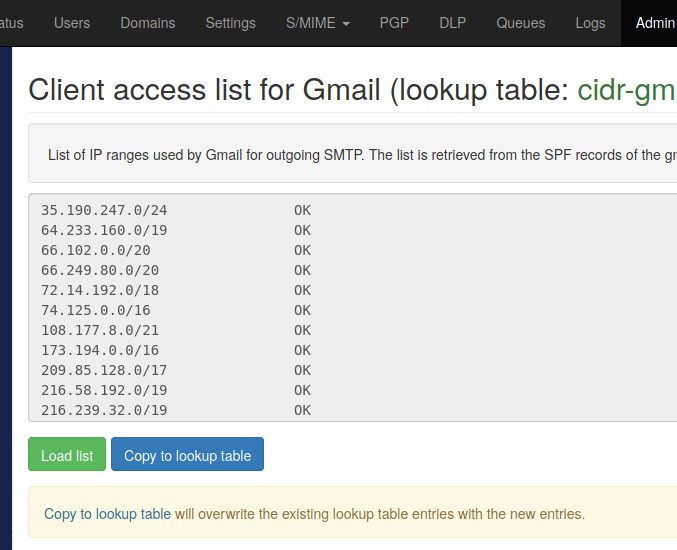
Task: Select the 64.233.160.0/19 entry
Action: click(x=104, y=230)
